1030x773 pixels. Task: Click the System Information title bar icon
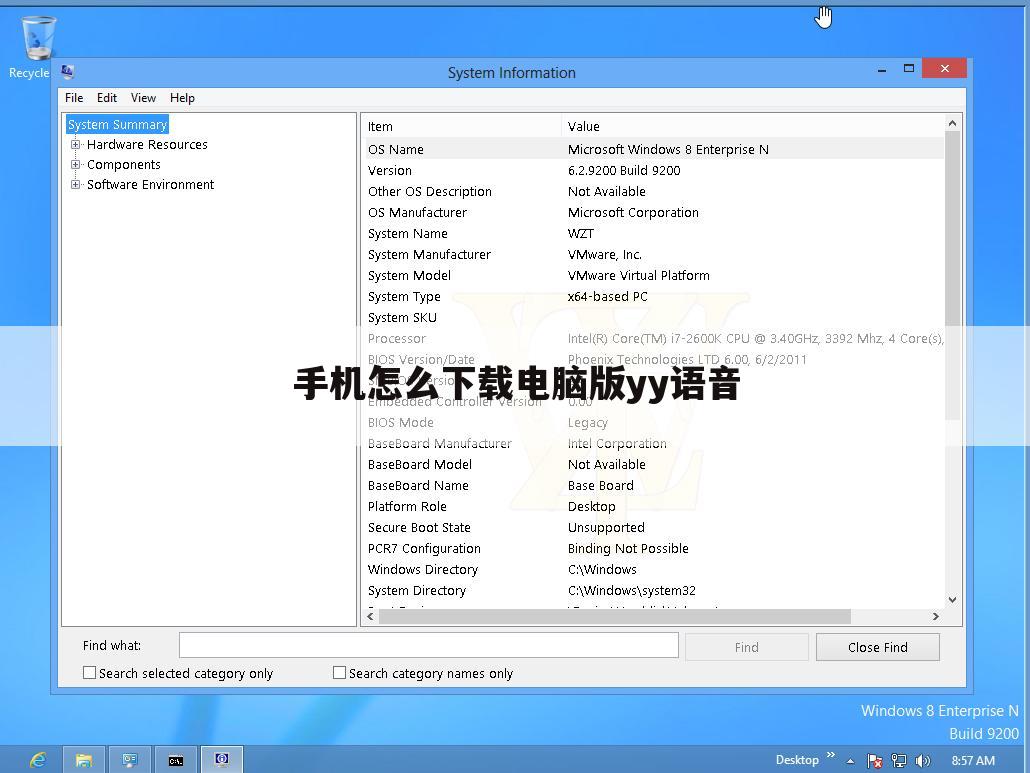(x=67, y=72)
